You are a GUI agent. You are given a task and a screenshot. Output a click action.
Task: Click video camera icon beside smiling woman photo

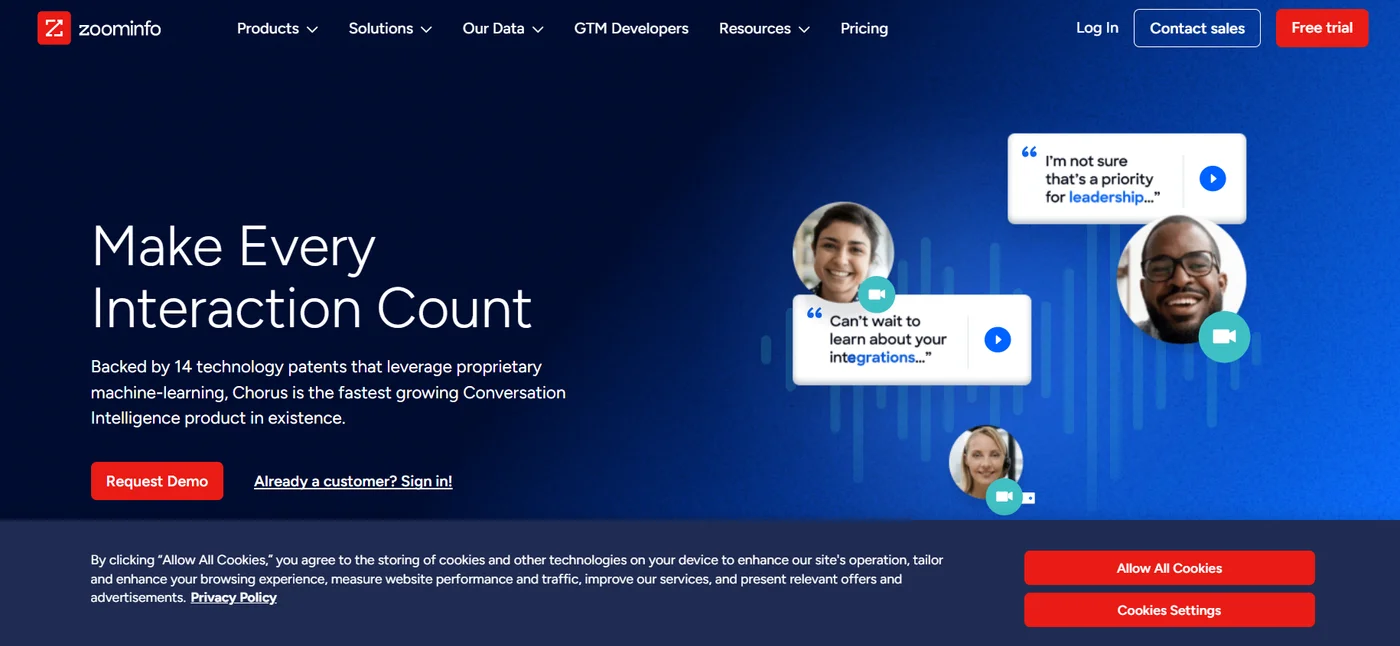click(876, 294)
